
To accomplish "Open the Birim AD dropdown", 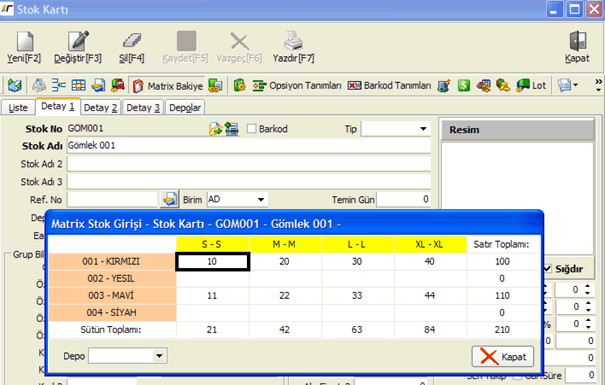I will [261, 199].
